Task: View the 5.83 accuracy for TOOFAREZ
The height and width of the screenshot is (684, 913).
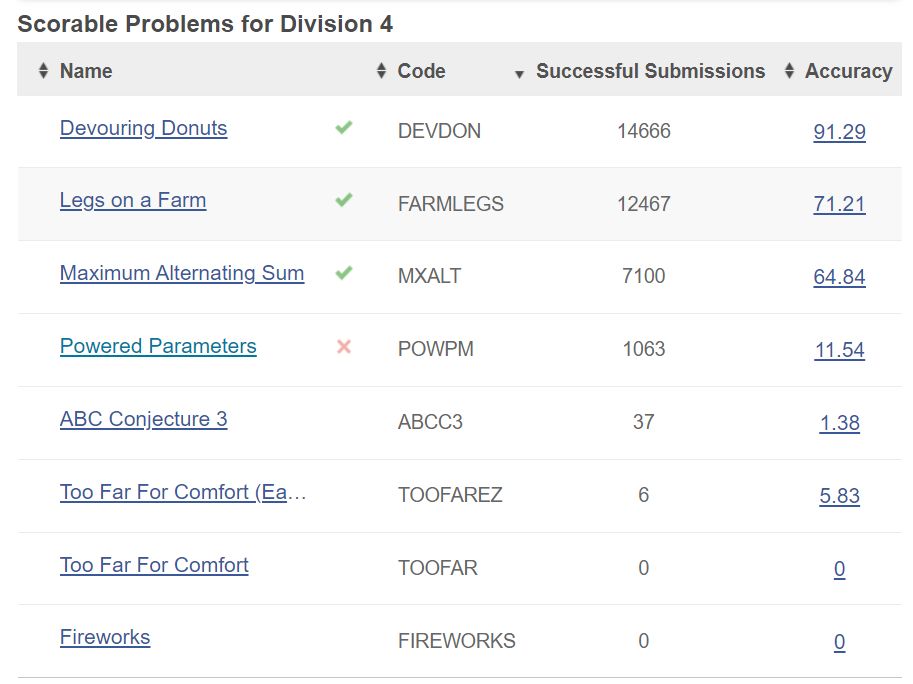Action: pyautogui.click(x=839, y=495)
